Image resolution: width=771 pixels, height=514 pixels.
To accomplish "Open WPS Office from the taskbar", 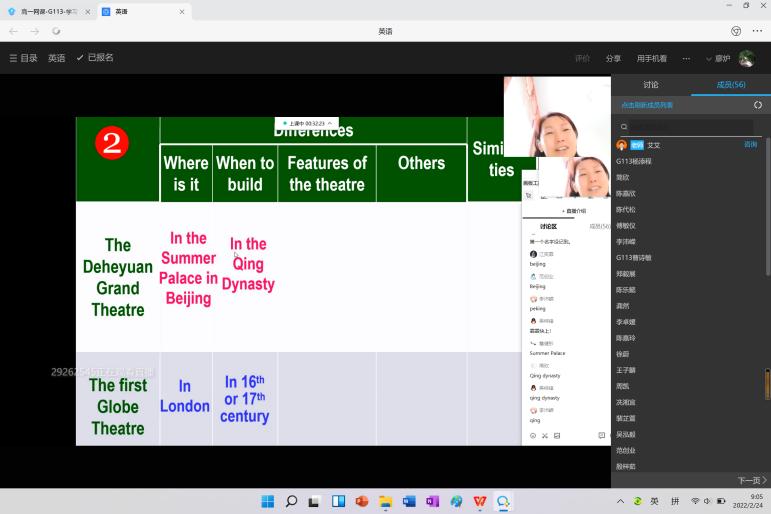I will point(480,501).
